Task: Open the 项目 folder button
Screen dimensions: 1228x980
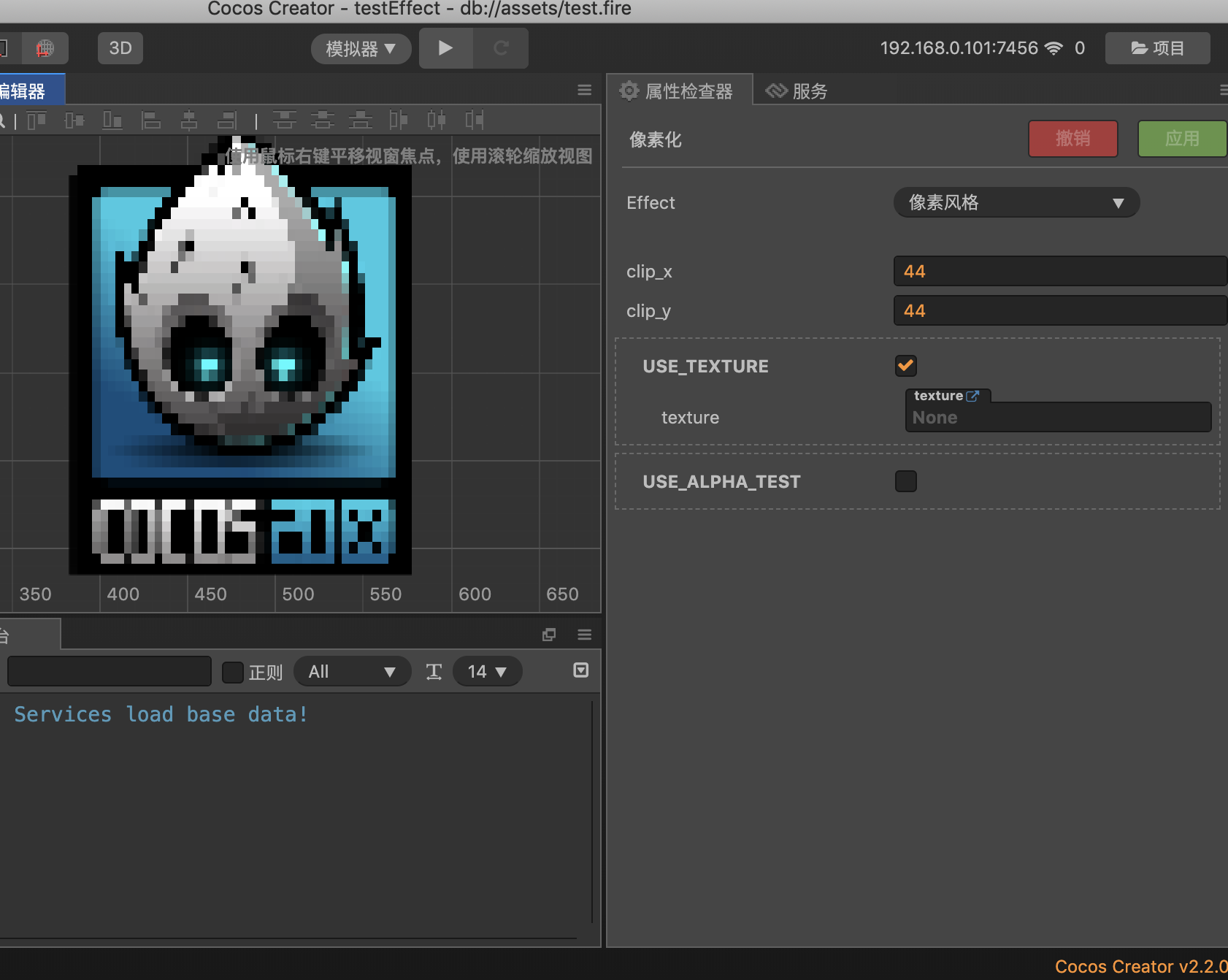Action: 1157,48
